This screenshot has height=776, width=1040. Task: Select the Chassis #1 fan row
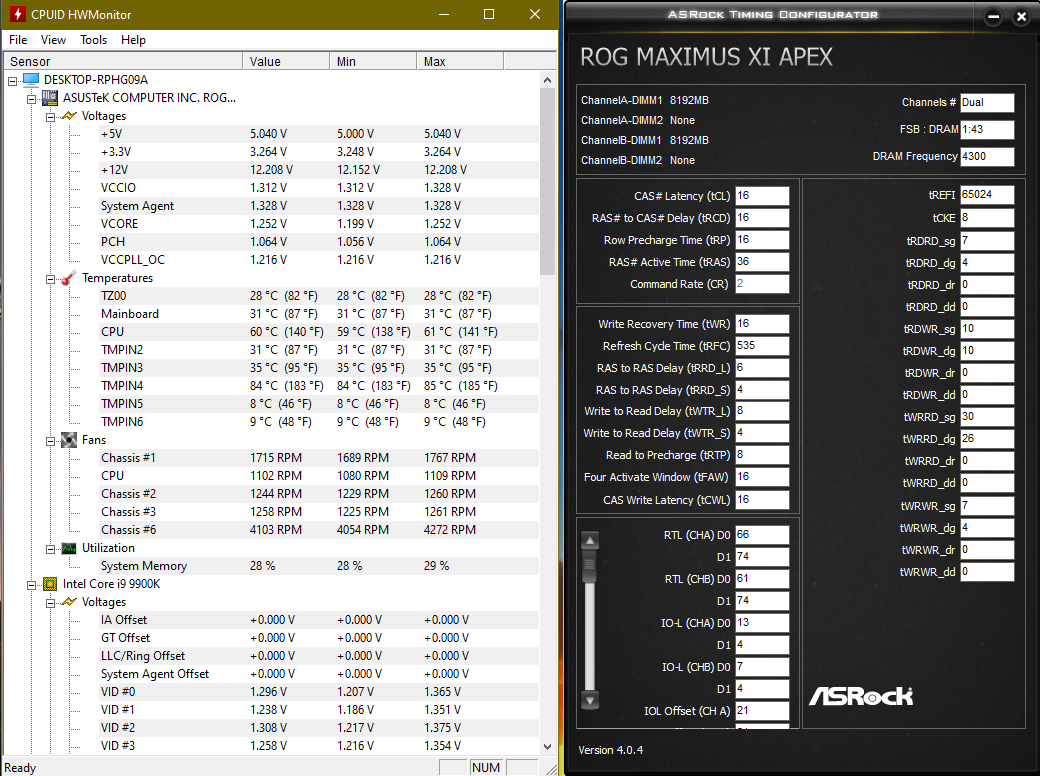pyautogui.click(x=319, y=458)
